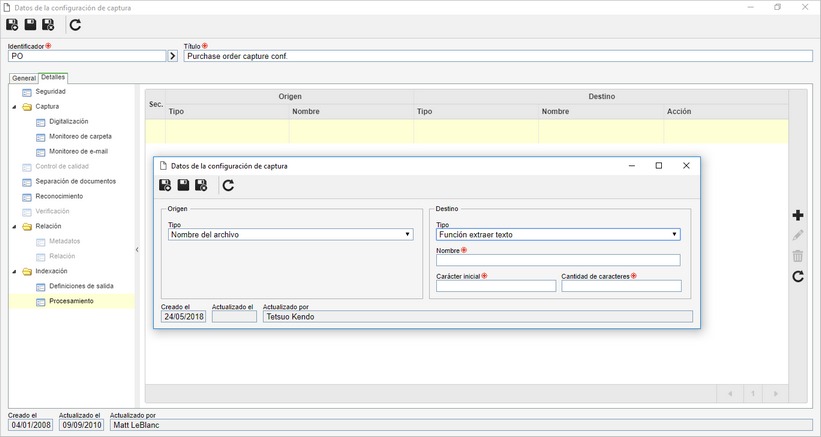Click the Tetsuo Kendo updated-by field

click(478, 317)
